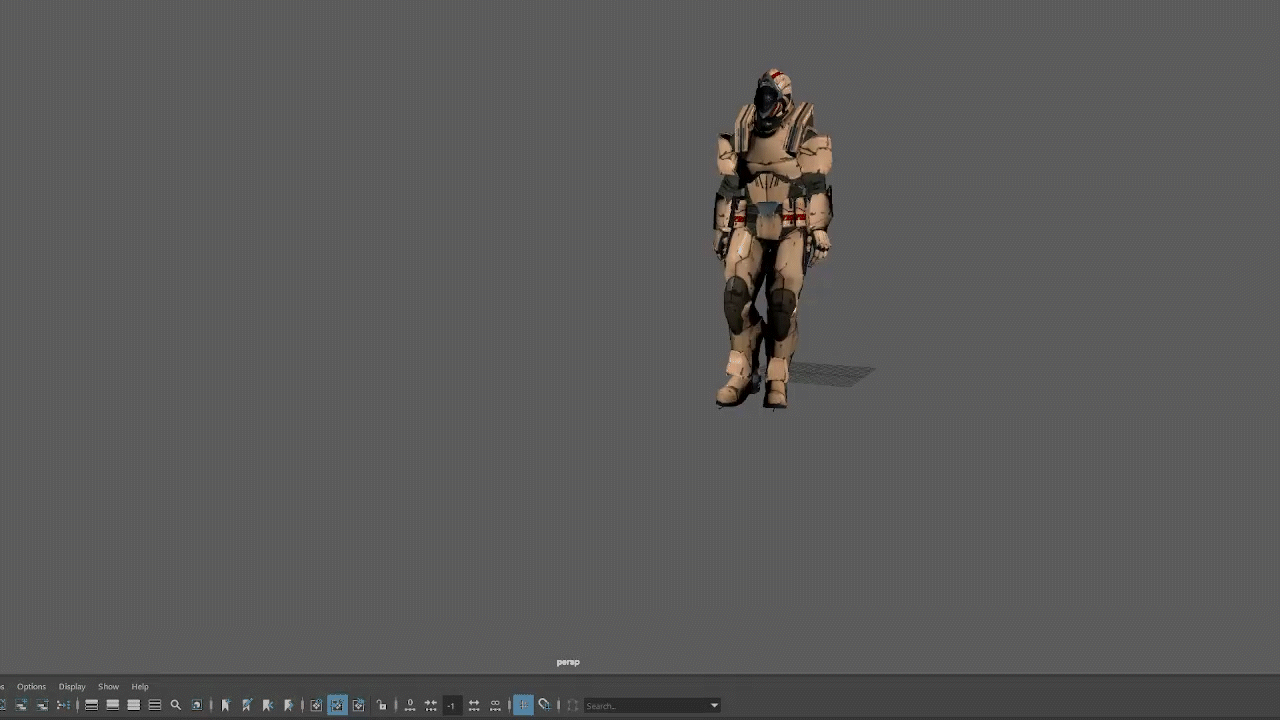Click the next bookmark flag icon
This screenshot has height=720, width=1280.
tap(289, 705)
